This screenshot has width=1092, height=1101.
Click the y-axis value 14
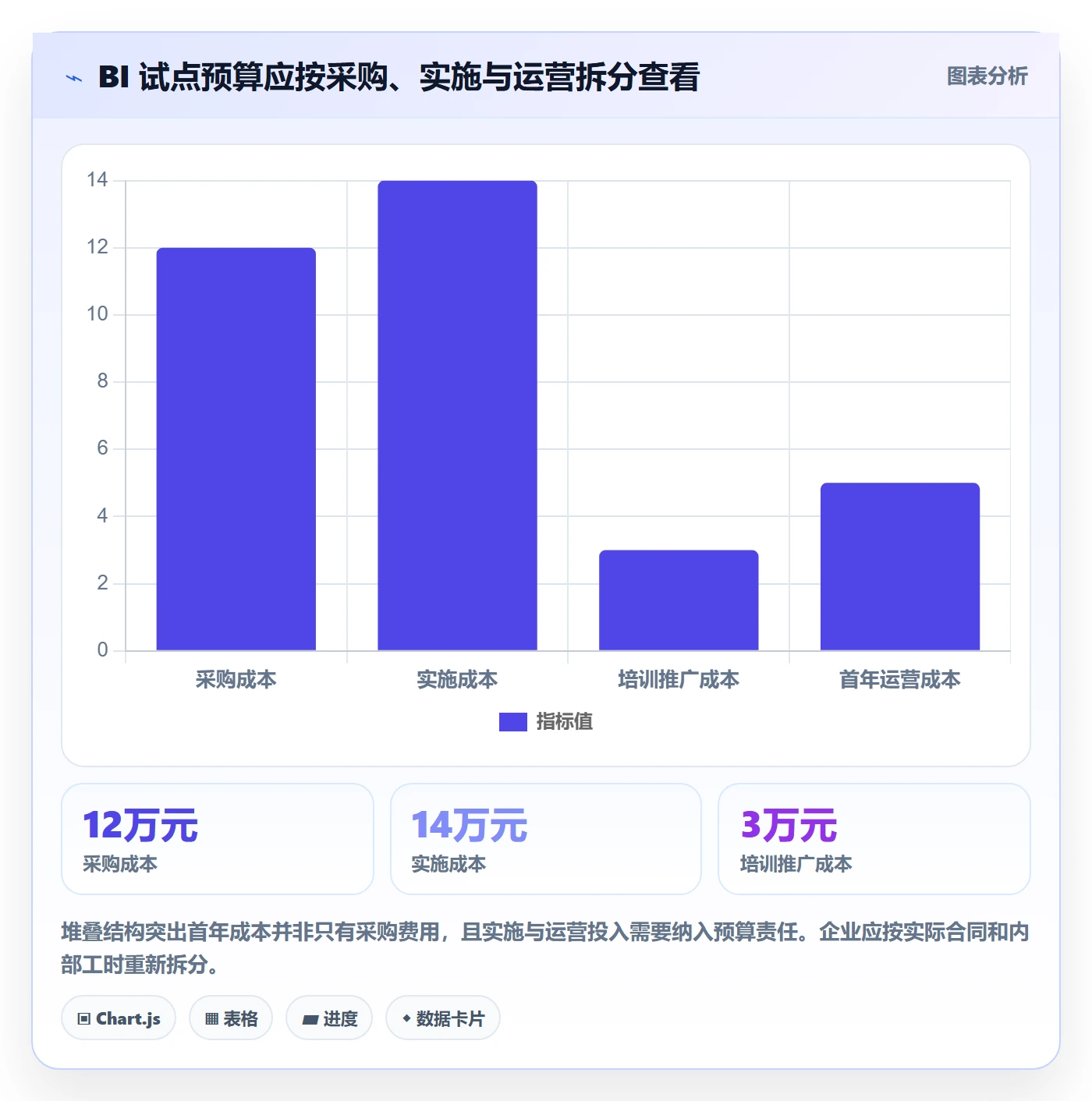pyautogui.click(x=97, y=180)
